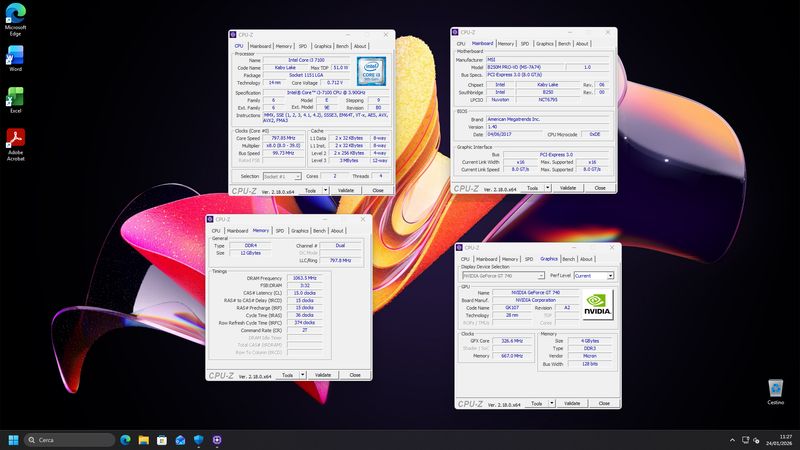Open the taskbar clock and date

(779, 440)
